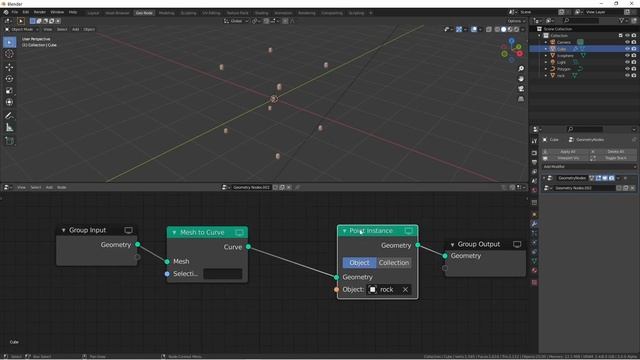Click monitor icon on Group Input node
Screen dimensions: 640x360
coord(128,230)
